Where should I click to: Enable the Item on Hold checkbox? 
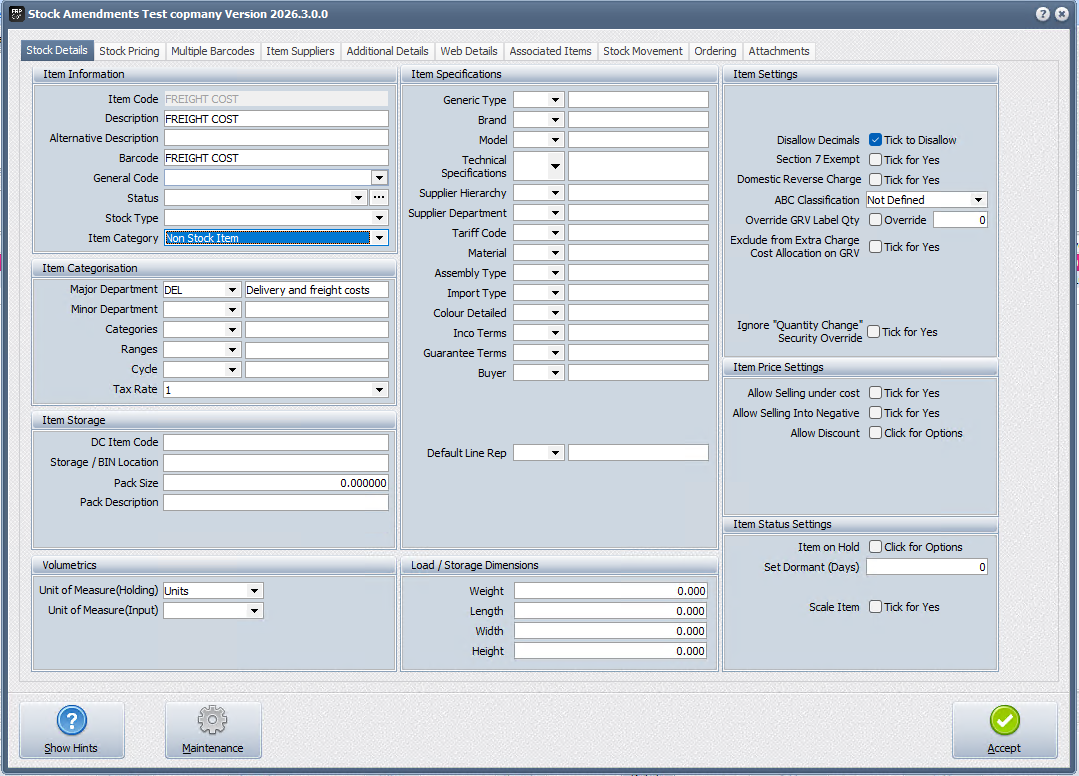(875, 547)
